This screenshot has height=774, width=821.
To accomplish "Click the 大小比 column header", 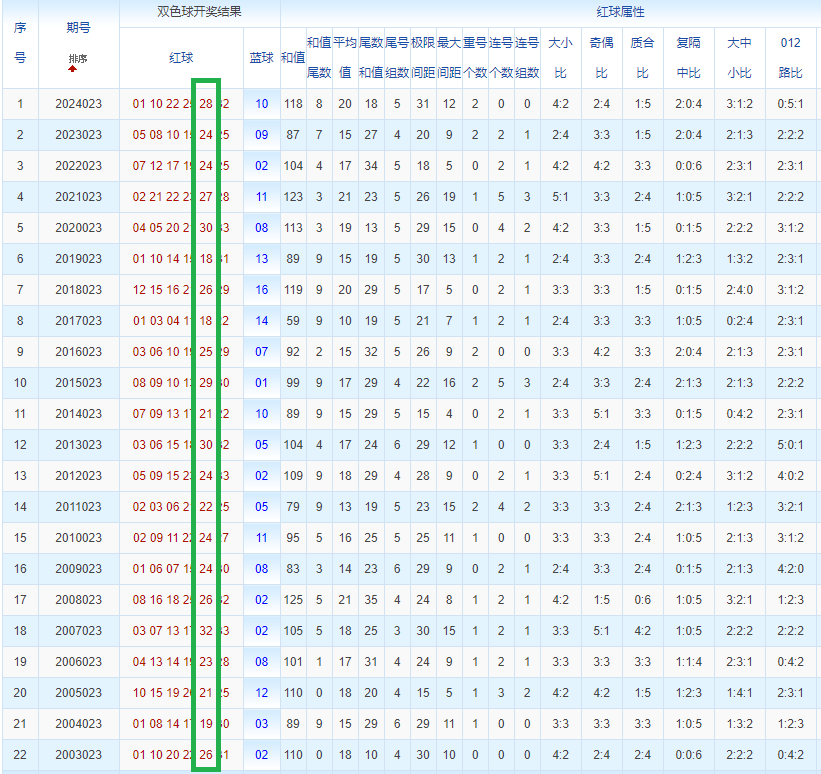I will [560, 58].
